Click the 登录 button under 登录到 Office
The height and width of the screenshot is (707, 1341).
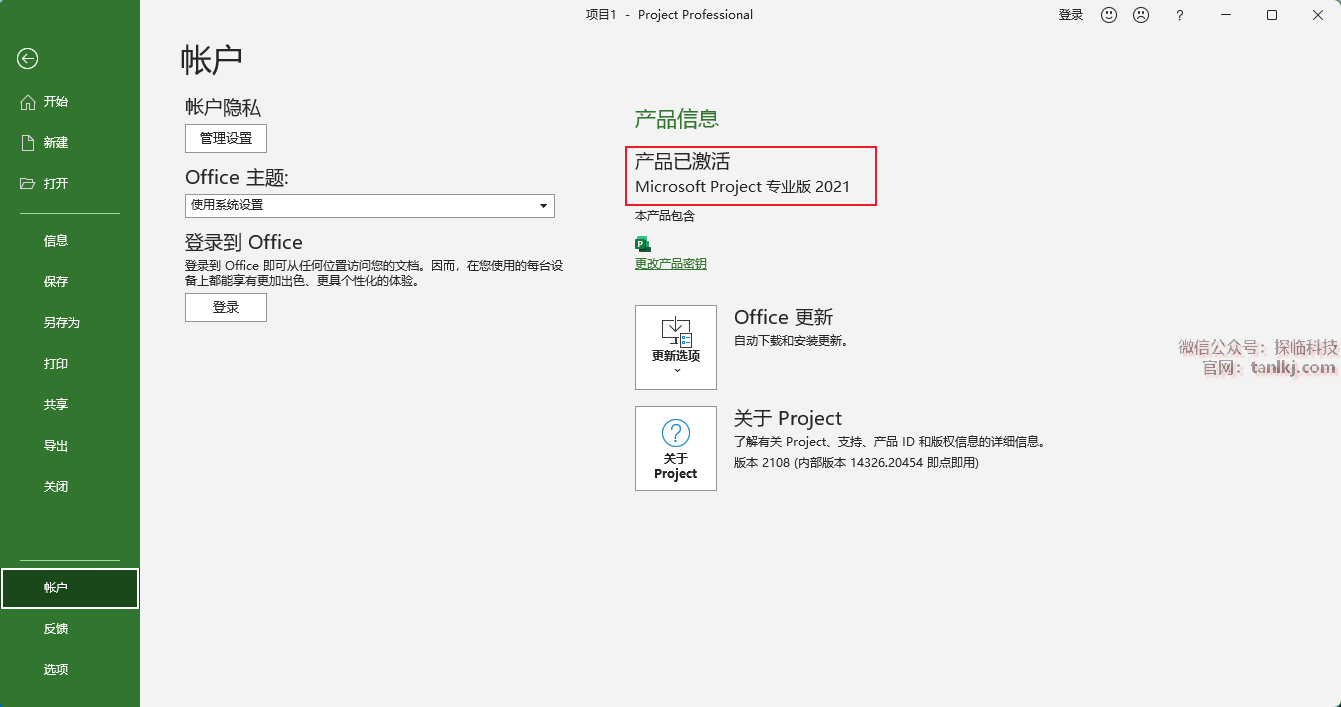[x=226, y=308]
